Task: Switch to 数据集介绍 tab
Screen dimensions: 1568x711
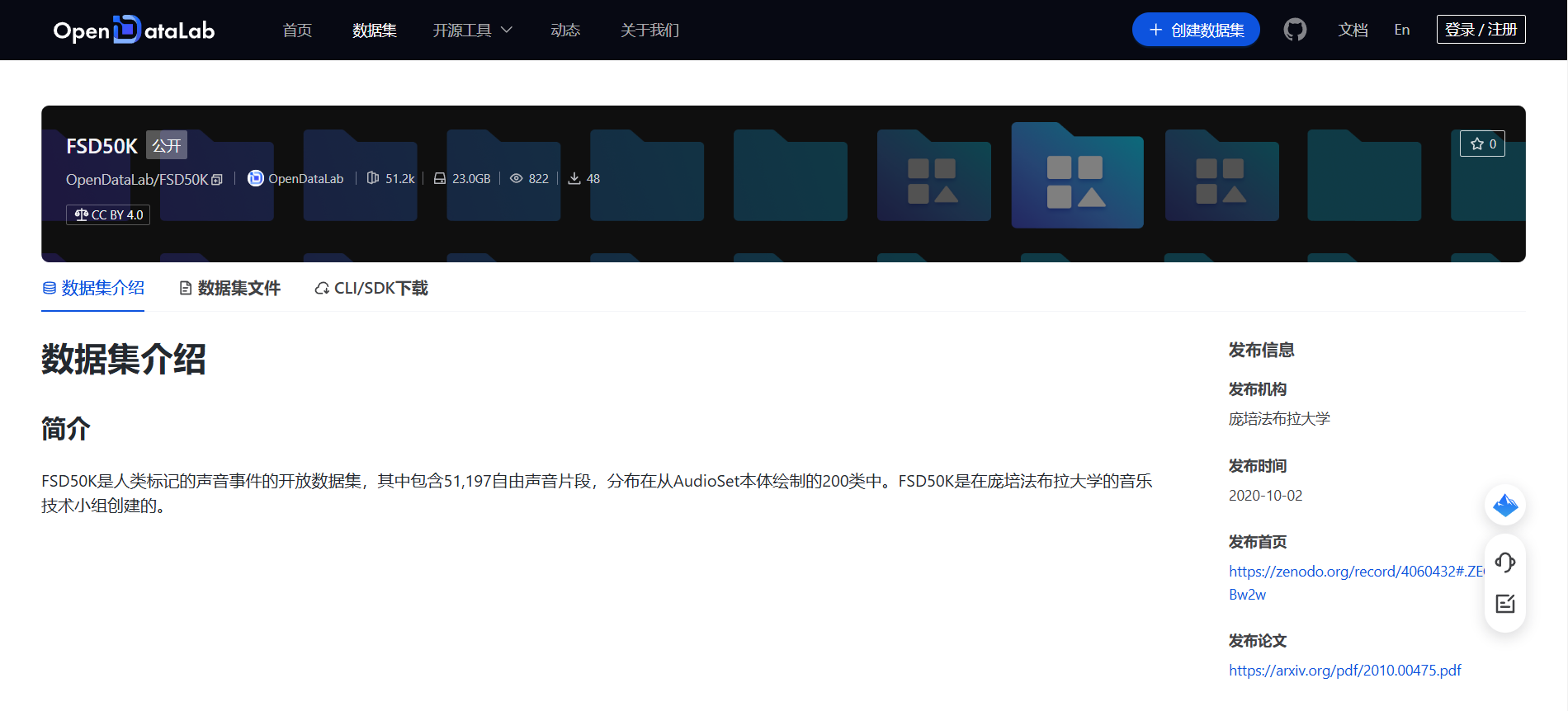Action: coord(92,288)
